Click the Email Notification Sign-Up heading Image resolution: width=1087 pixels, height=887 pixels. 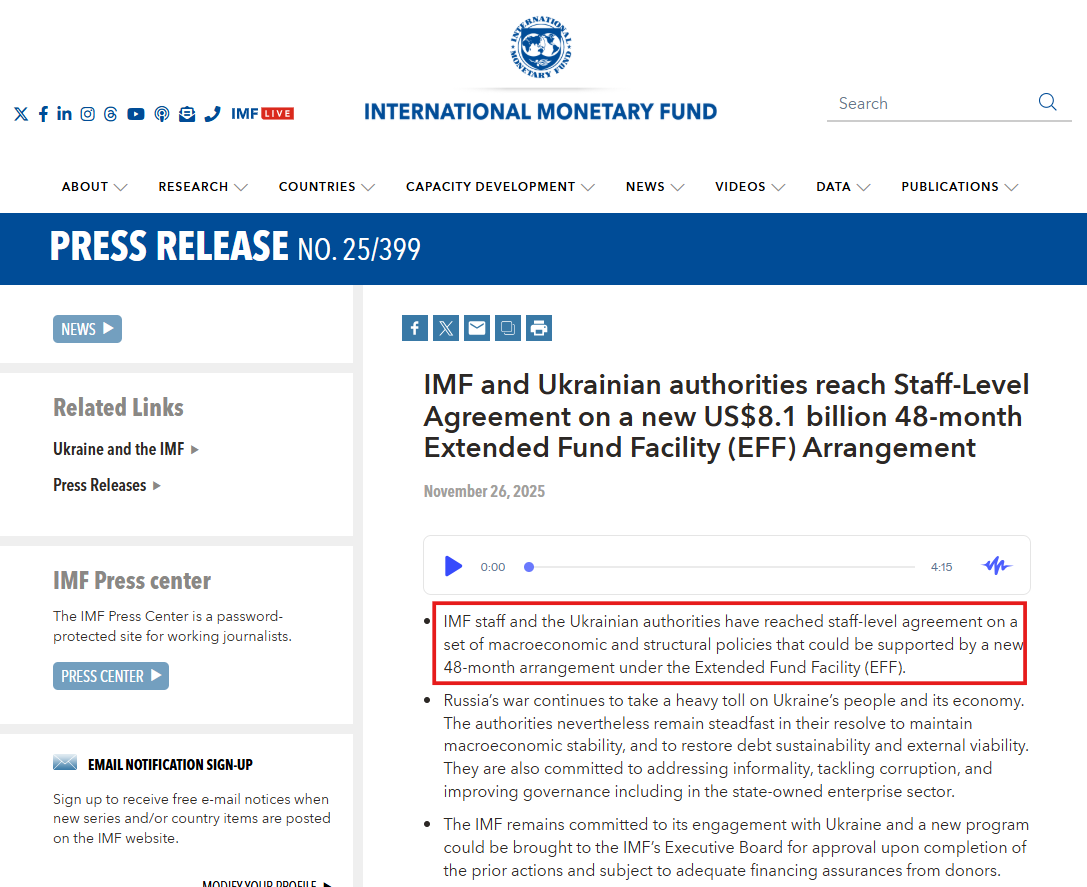[x=170, y=765]
